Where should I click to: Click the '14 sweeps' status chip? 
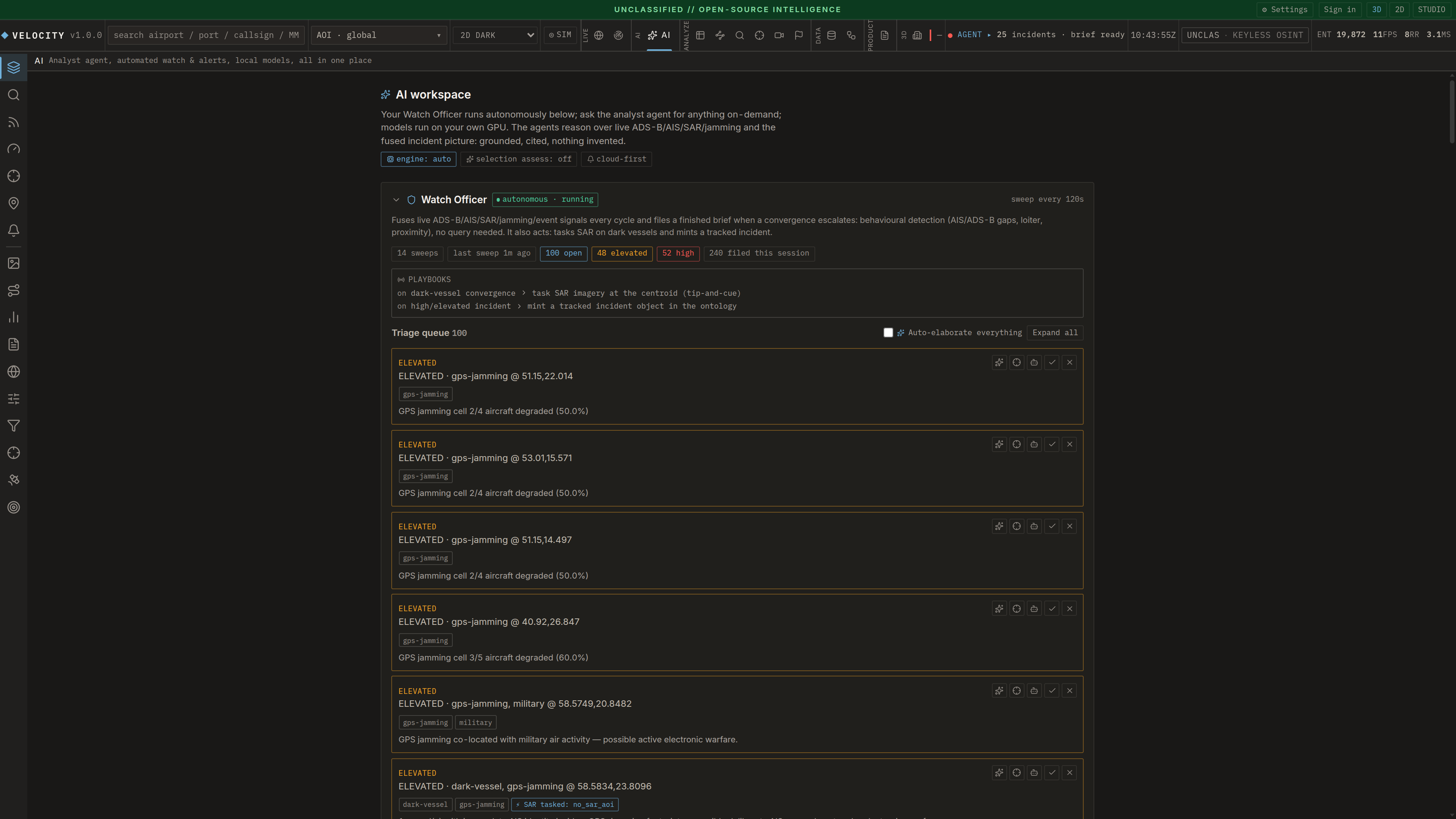(x=417, y=254)
